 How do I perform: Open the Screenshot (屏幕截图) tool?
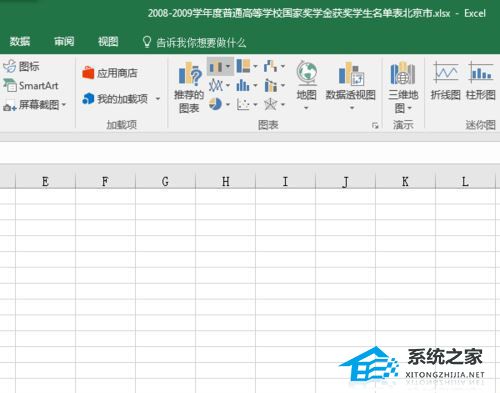pos(35,105)
